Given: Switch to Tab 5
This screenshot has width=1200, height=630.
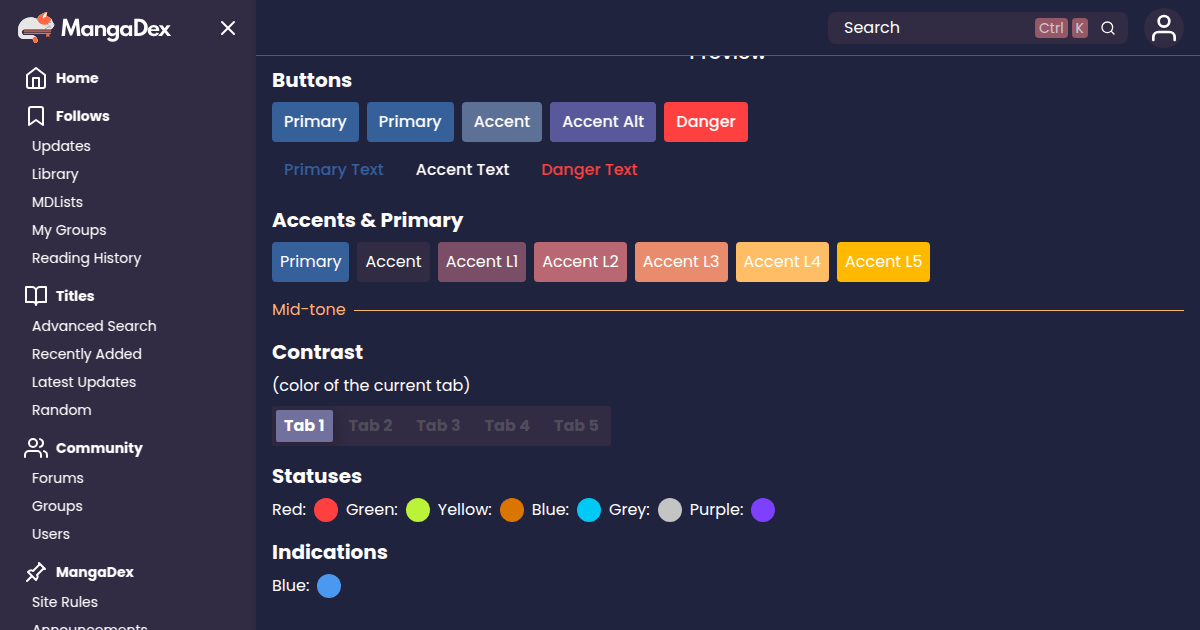Looking at the screenshot, I should 576,426.
